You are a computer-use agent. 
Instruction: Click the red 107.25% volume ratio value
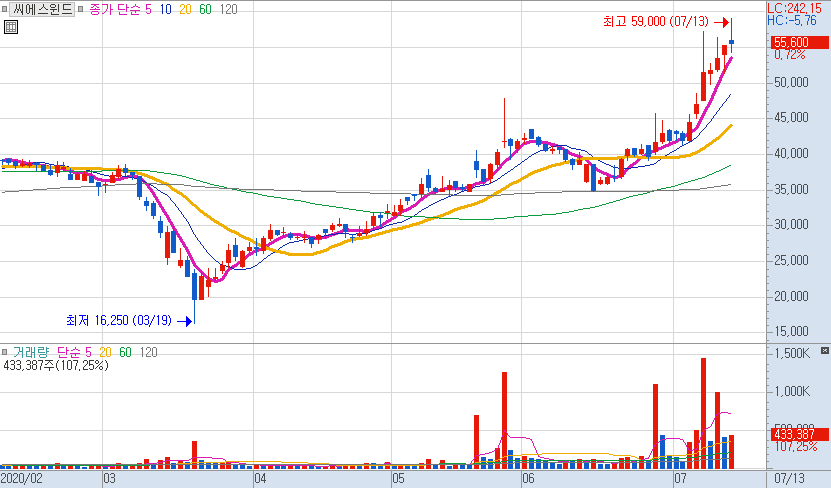pyautogui.click(x=795, y=446)
